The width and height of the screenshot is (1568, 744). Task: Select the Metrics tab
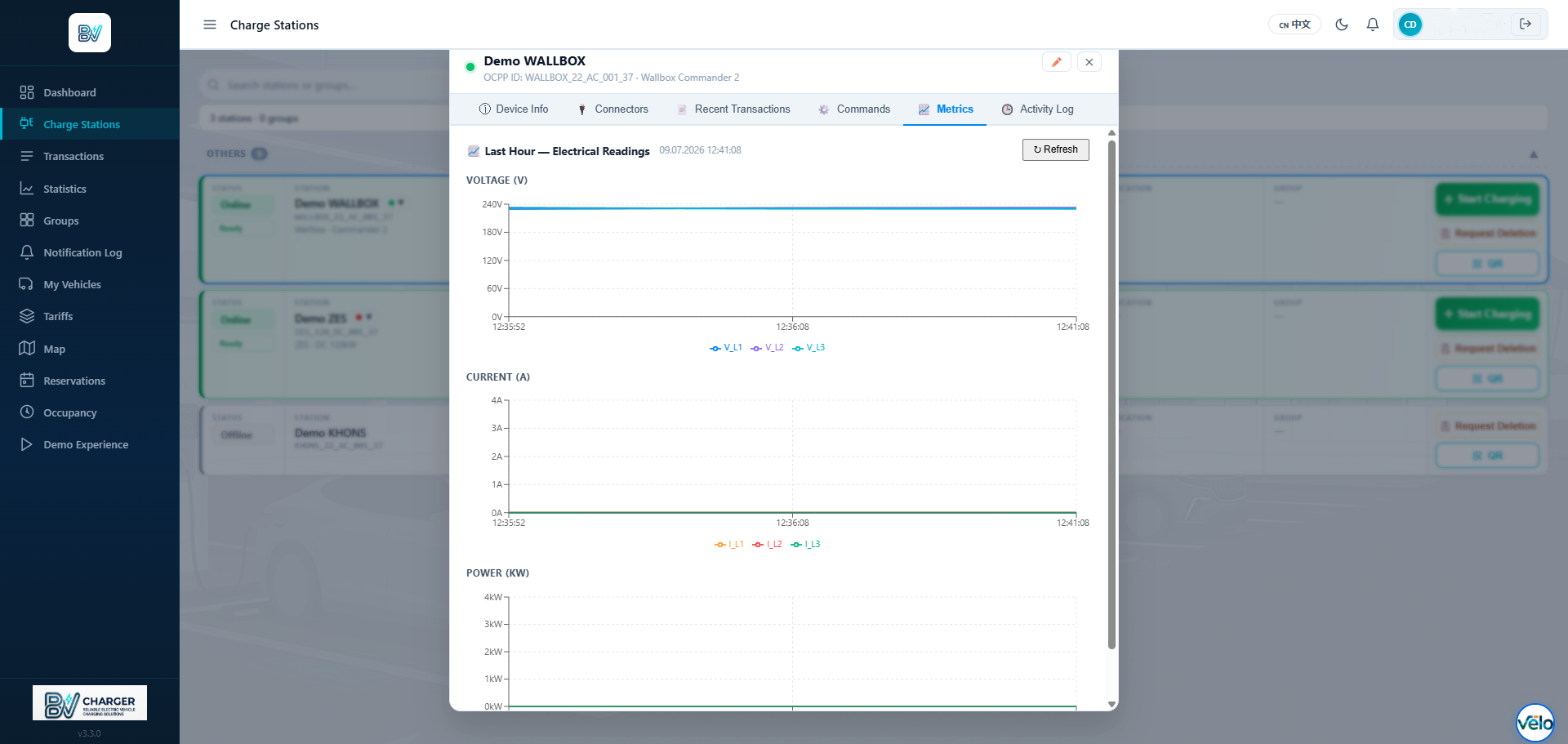[x=945, y=109]
